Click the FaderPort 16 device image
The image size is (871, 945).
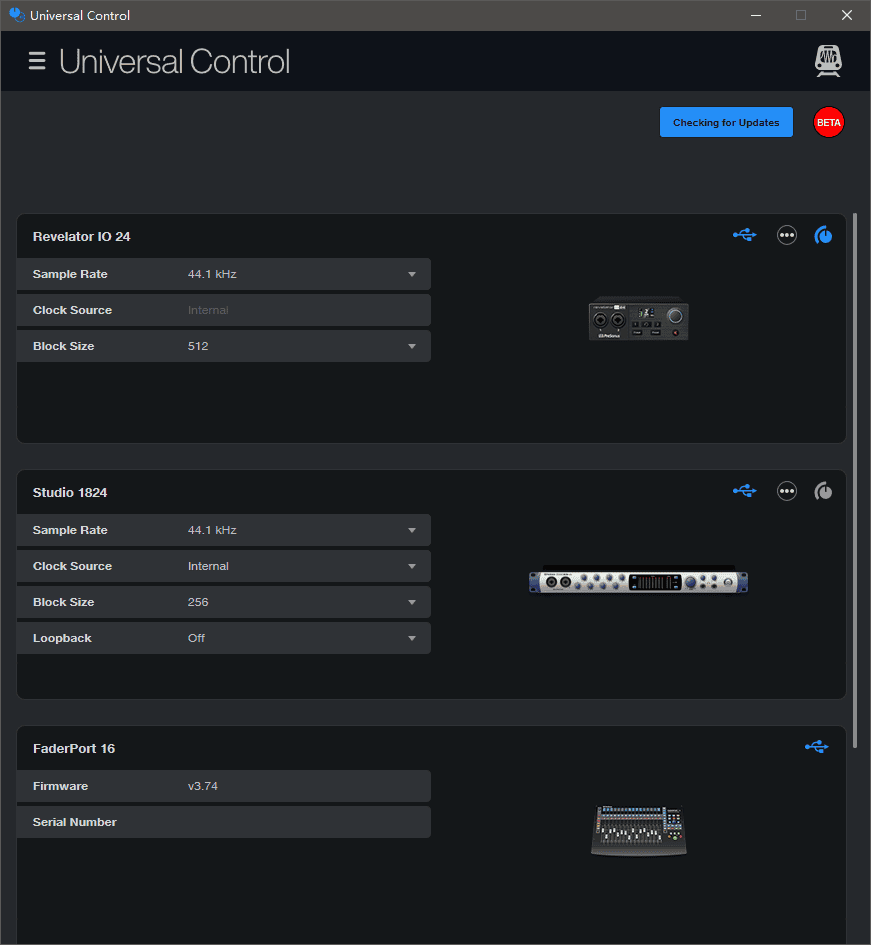(x=638, y=830)
